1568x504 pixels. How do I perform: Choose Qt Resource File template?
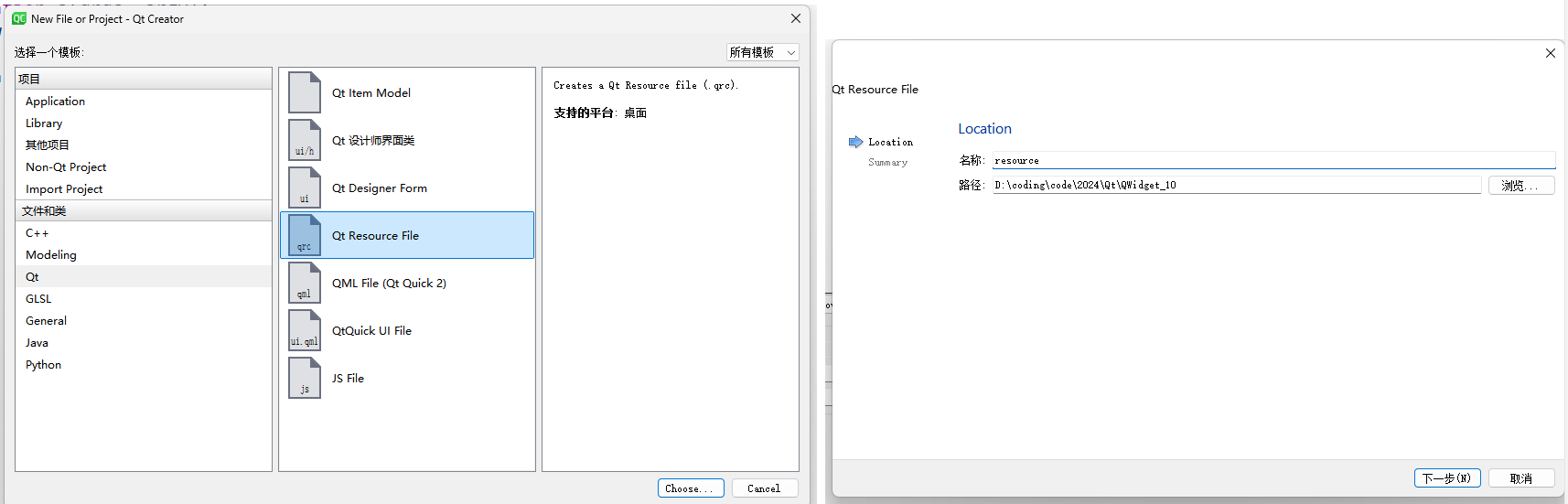point(407,235)
